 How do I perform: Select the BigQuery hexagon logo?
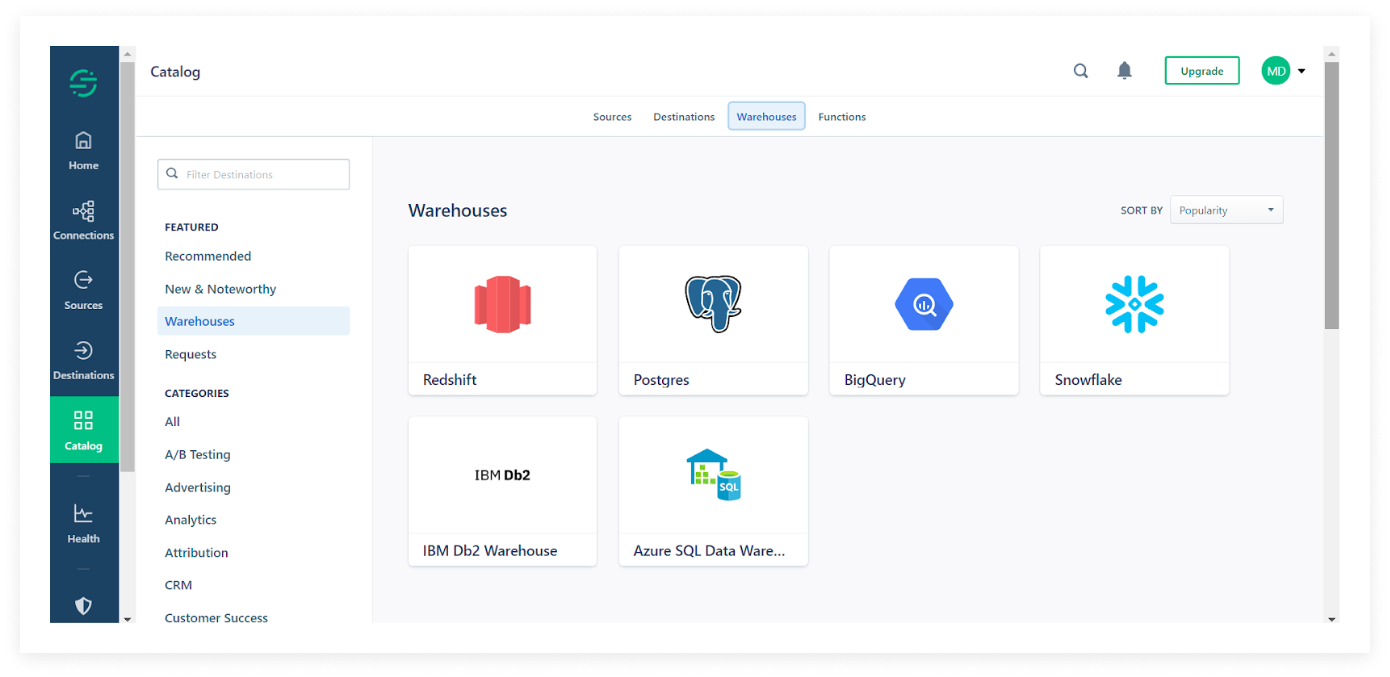click(924, 304)
